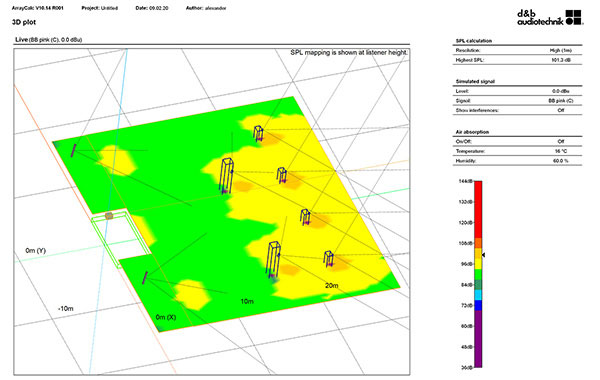This screenshot has width=600, height=380.
Task: Pick the purple segment of the SPL scale
Action: (x=478, y=339)
